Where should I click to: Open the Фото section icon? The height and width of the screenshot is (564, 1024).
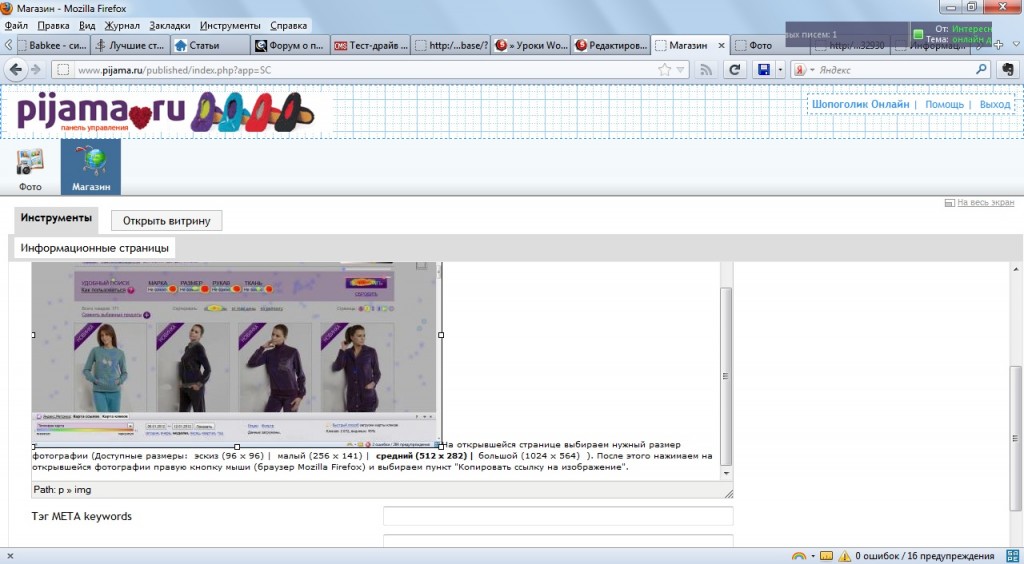click(30, 168)
